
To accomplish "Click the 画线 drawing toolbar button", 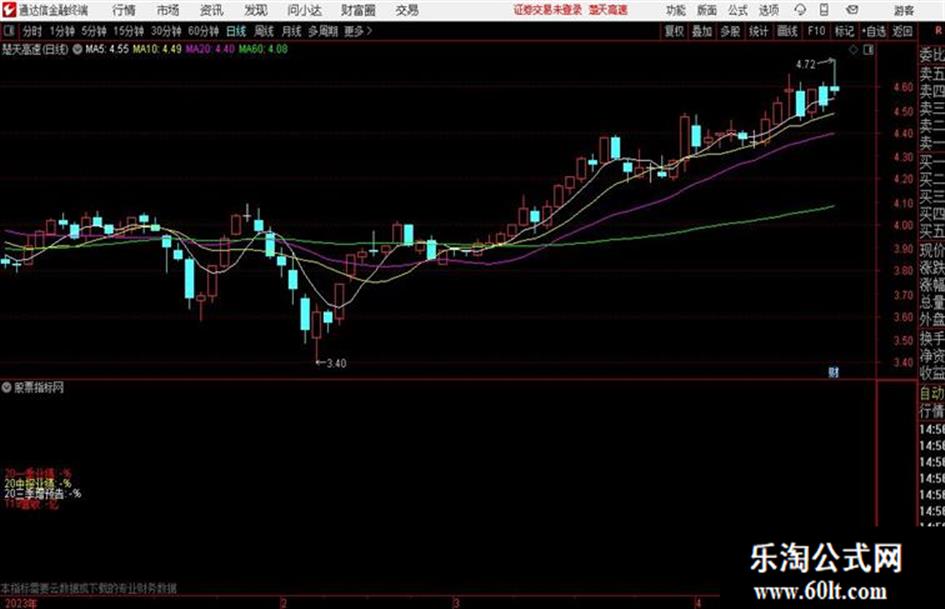I will click(787, 31).
